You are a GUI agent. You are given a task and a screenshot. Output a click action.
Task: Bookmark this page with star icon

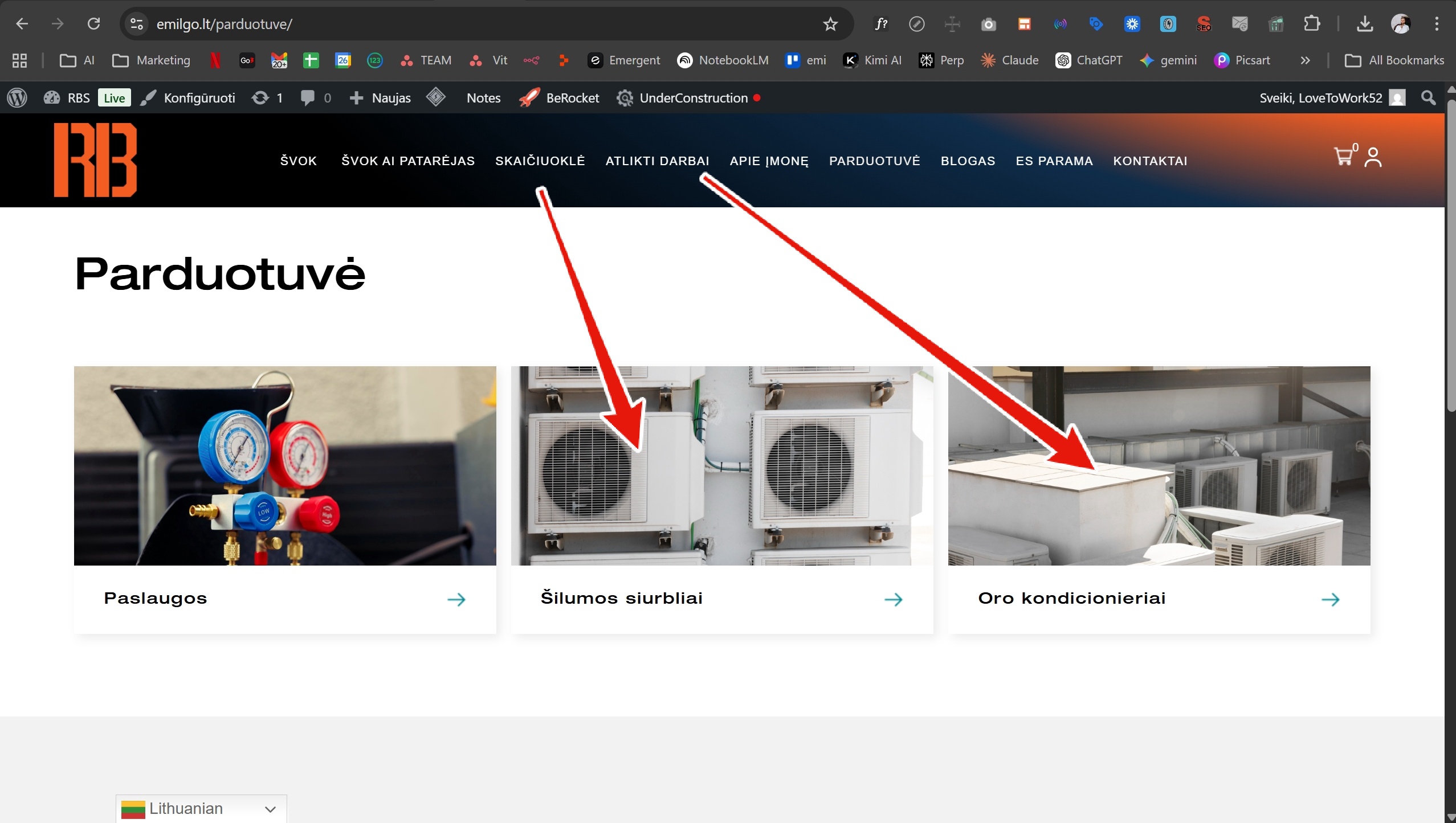coord(830,24)
